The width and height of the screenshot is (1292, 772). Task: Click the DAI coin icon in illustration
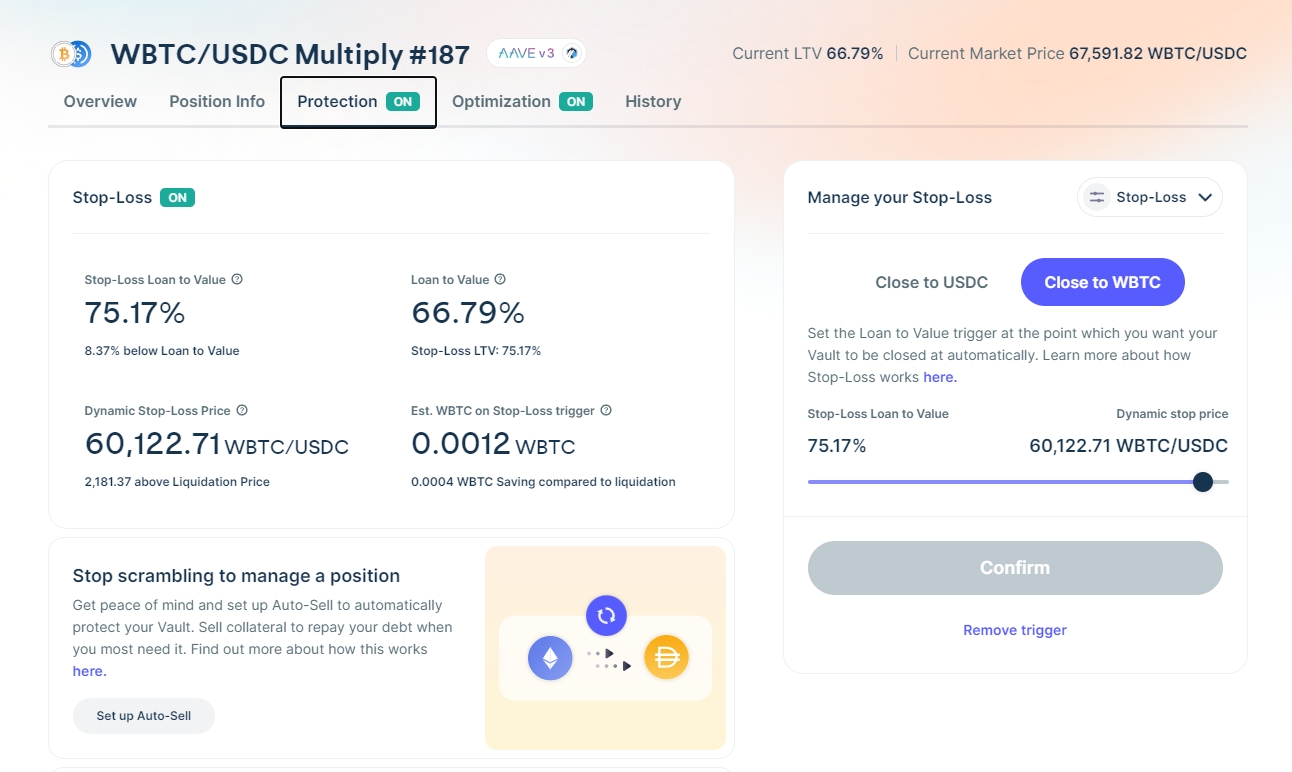[666, 658]
